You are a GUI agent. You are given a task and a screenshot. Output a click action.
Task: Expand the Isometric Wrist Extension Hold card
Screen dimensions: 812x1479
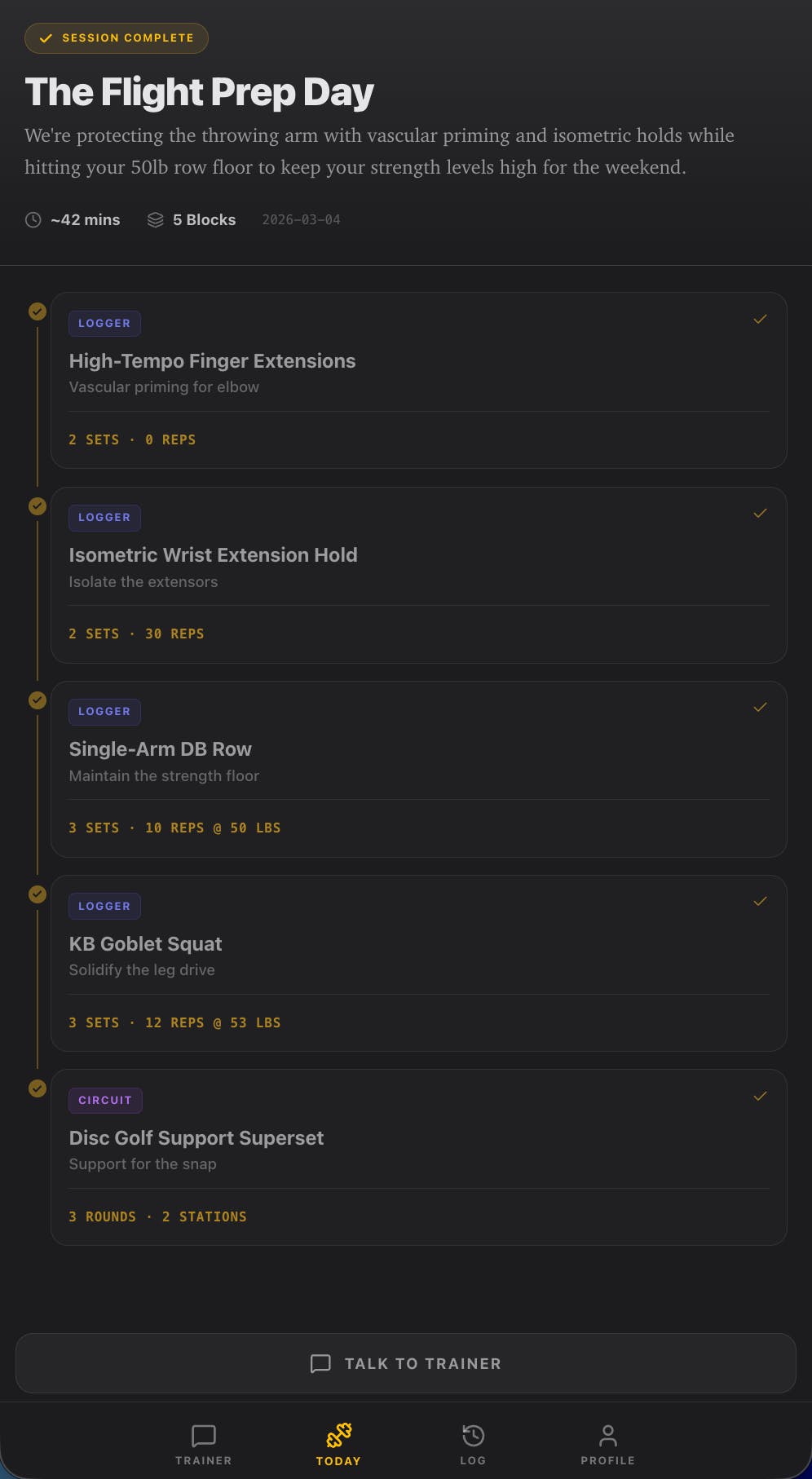418,575
